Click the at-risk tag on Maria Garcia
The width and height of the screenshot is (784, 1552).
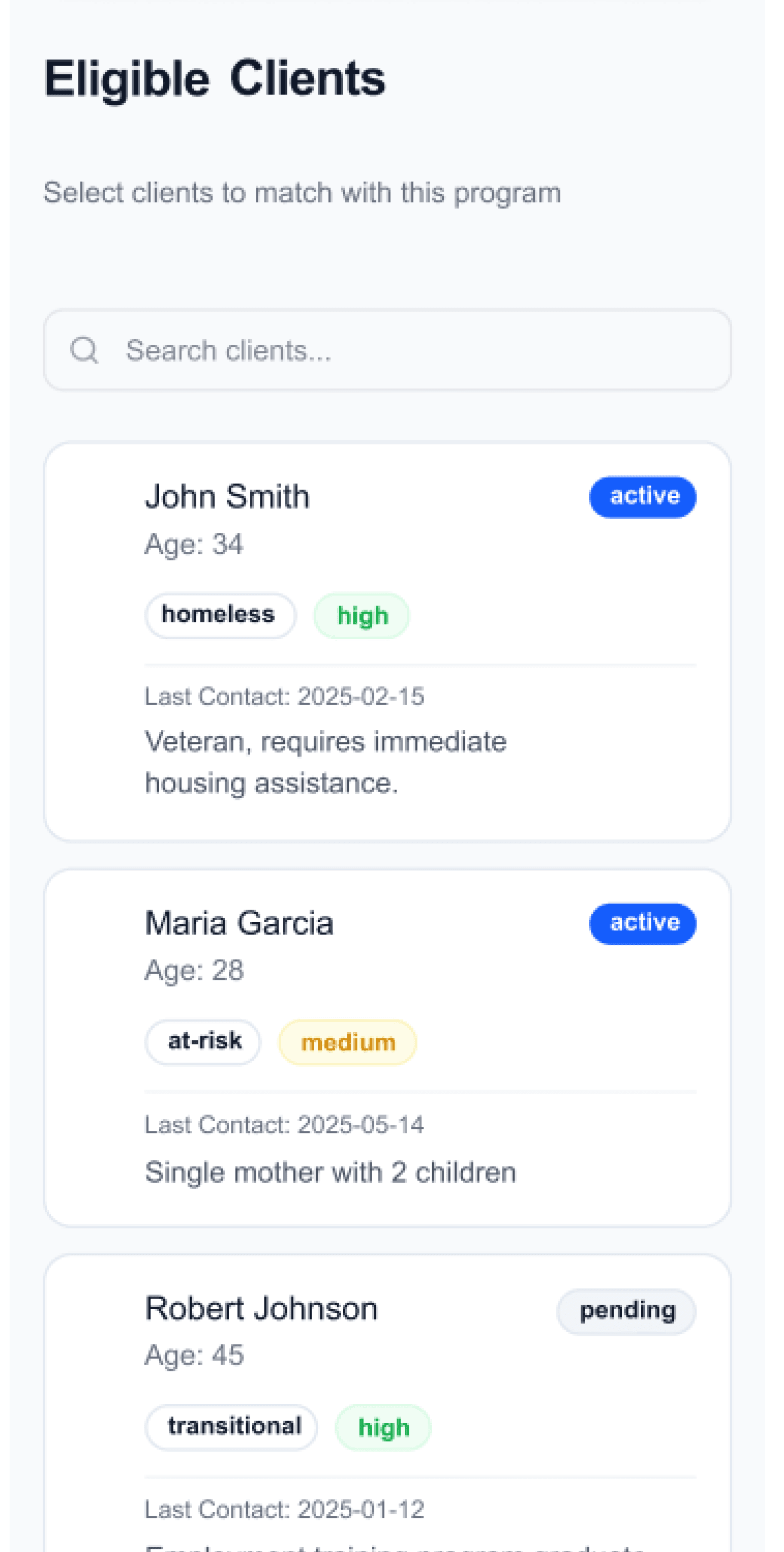pos(203,1042)
